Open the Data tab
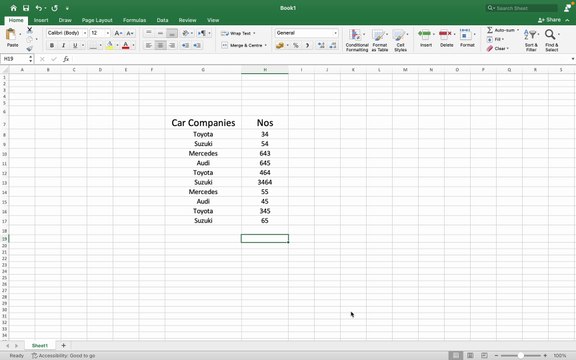The height and width of the screenshot is (360, 576). (x=162, y=20)
